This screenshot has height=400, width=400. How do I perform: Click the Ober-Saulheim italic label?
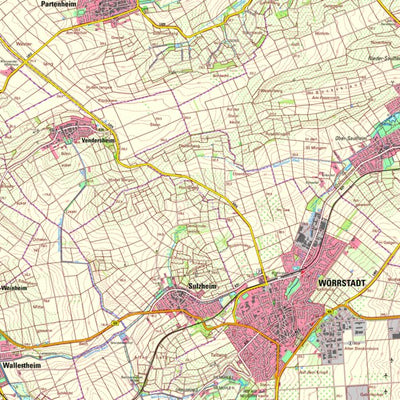tap(351, 138)
